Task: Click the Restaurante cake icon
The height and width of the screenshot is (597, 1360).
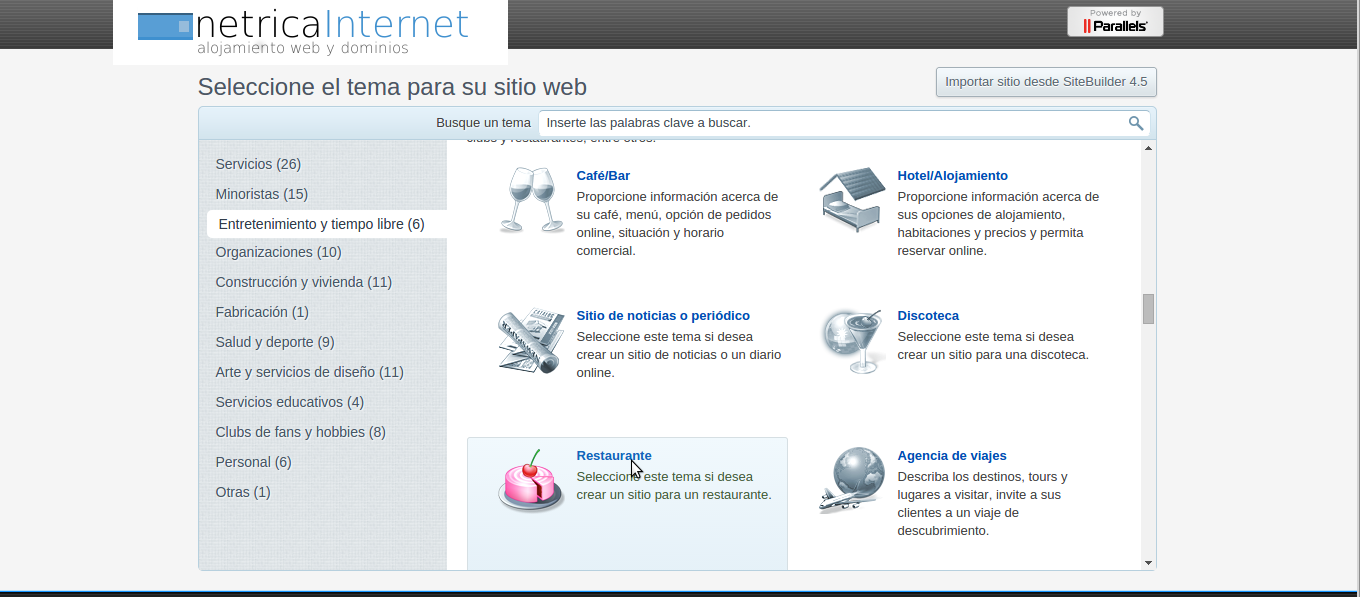Action: [x=531, y=481]
